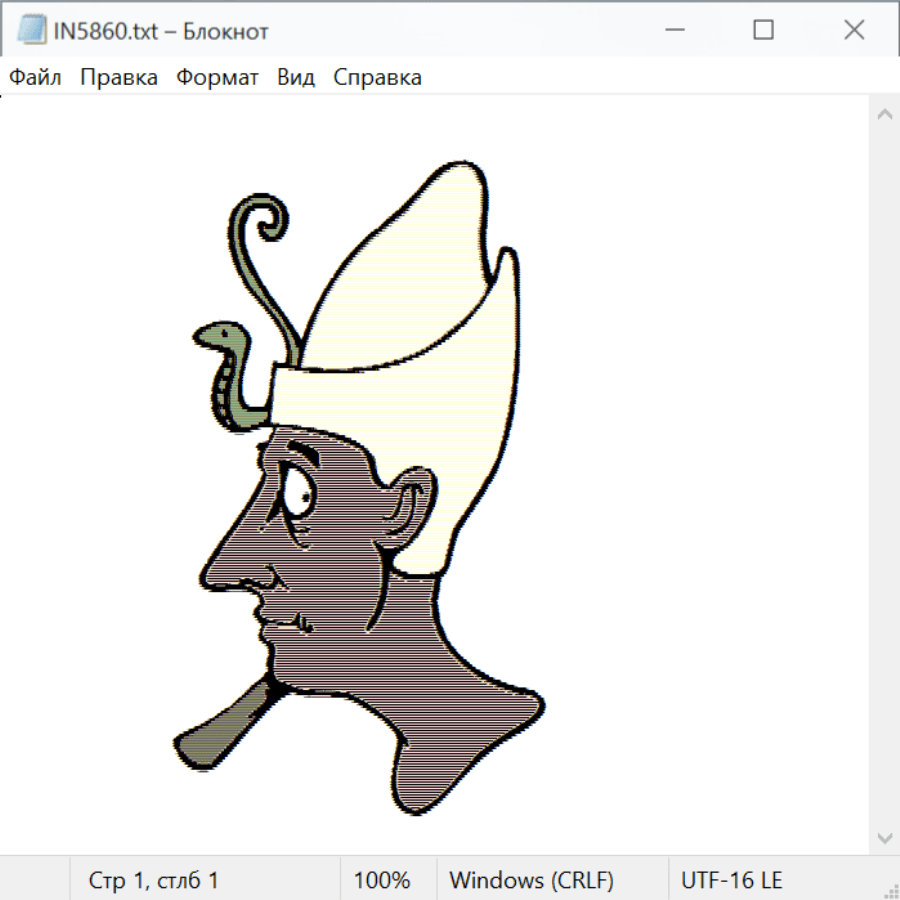Open the Формат menu
The image size is (900, 900).
tap(217, 77)
